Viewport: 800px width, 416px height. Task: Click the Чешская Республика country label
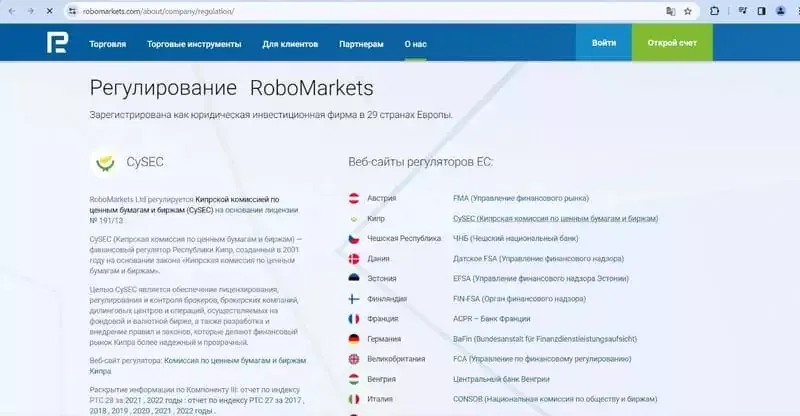click(404, 238)
